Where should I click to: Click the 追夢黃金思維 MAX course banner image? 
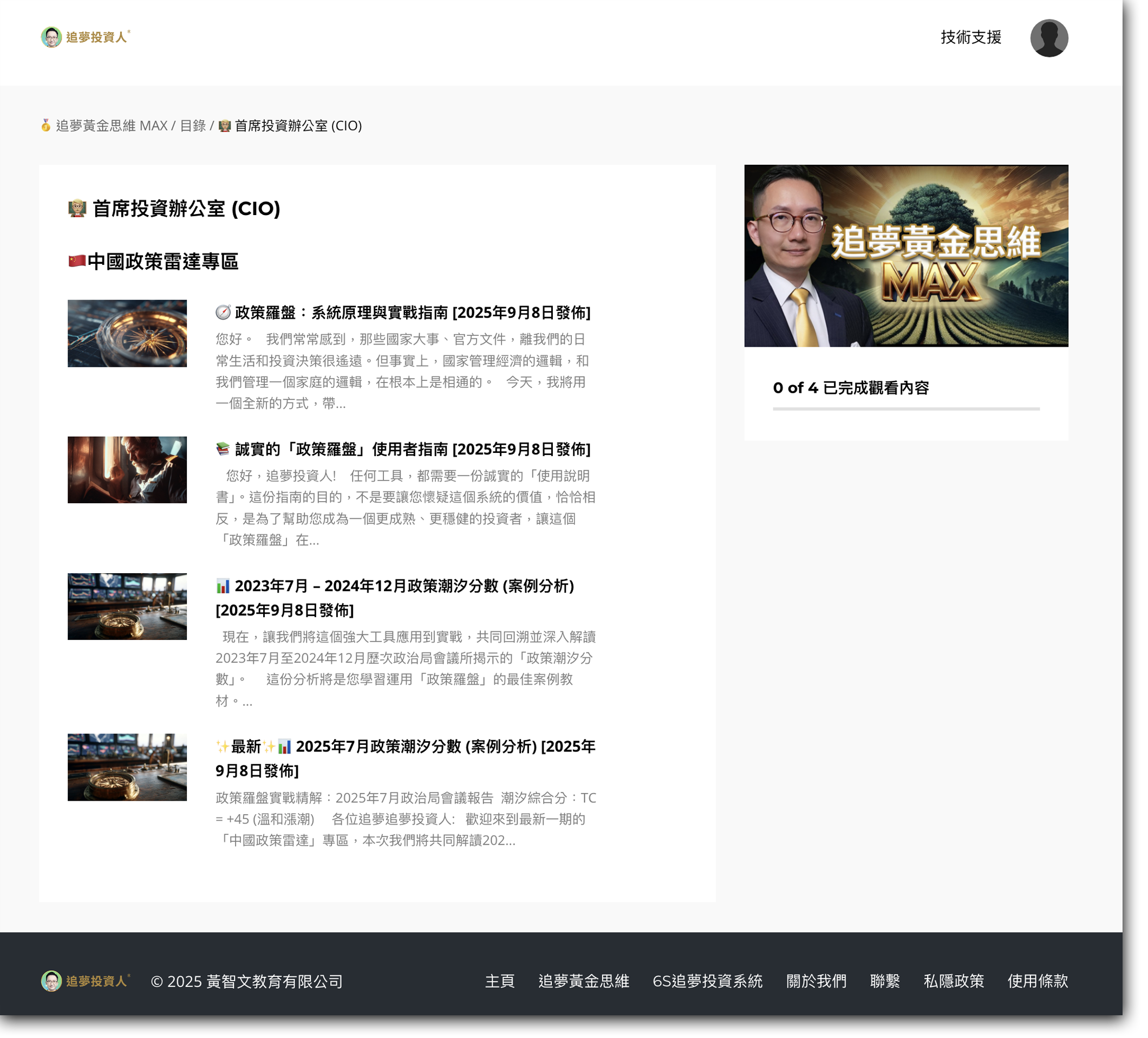[907, 256]
